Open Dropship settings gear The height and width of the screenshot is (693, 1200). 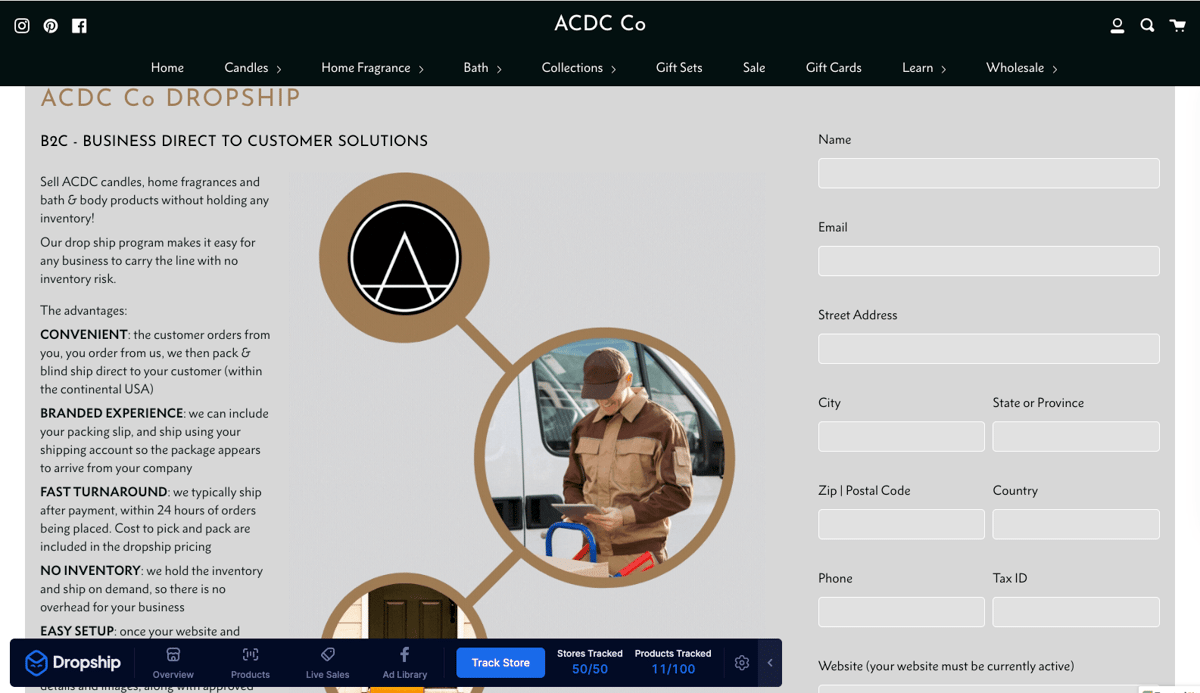pyautogui.click(x=741, y=663)
